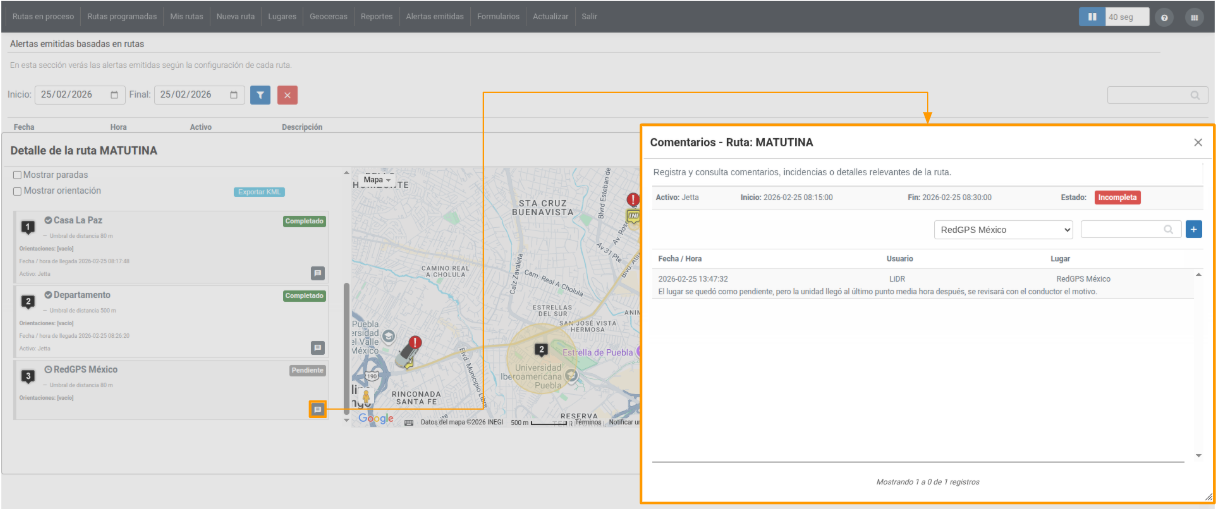This screenshot has width=1218, height=509.
Task: Click the Final date field
Action: 198,95
